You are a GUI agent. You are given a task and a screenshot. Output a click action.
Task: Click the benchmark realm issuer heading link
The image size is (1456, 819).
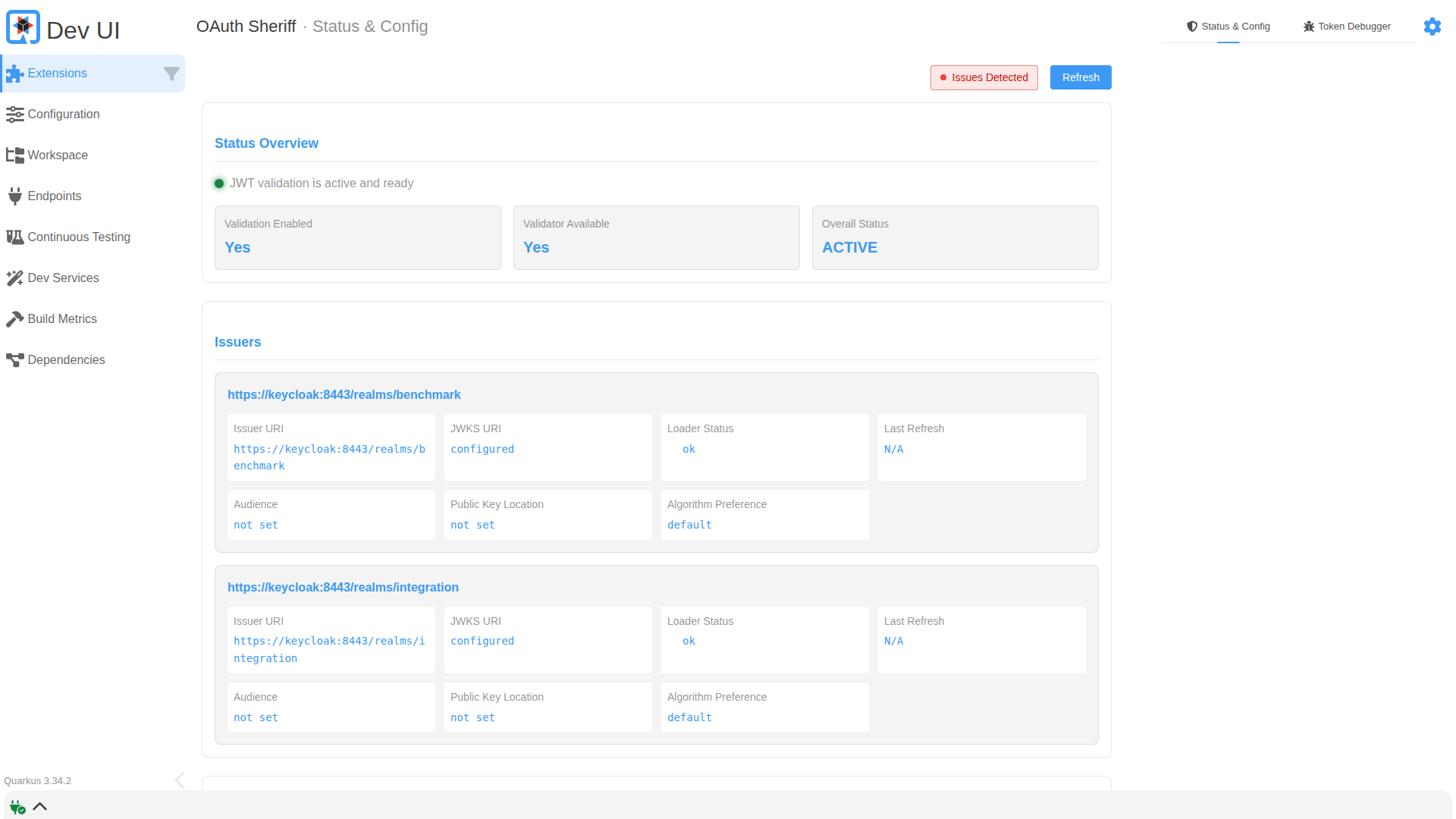click(344, 395)
